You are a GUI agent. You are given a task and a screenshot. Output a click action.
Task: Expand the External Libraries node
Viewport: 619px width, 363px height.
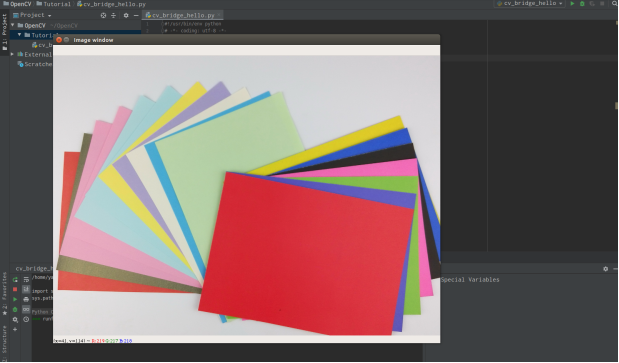[12, 54]
